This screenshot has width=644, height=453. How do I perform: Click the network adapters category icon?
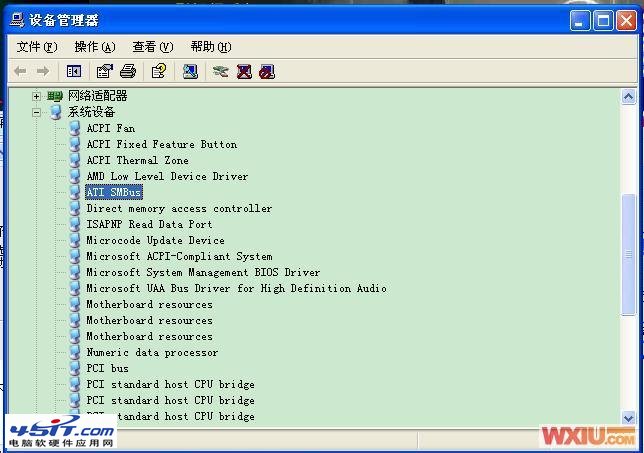pyautogui.click(x=55, y=96)
